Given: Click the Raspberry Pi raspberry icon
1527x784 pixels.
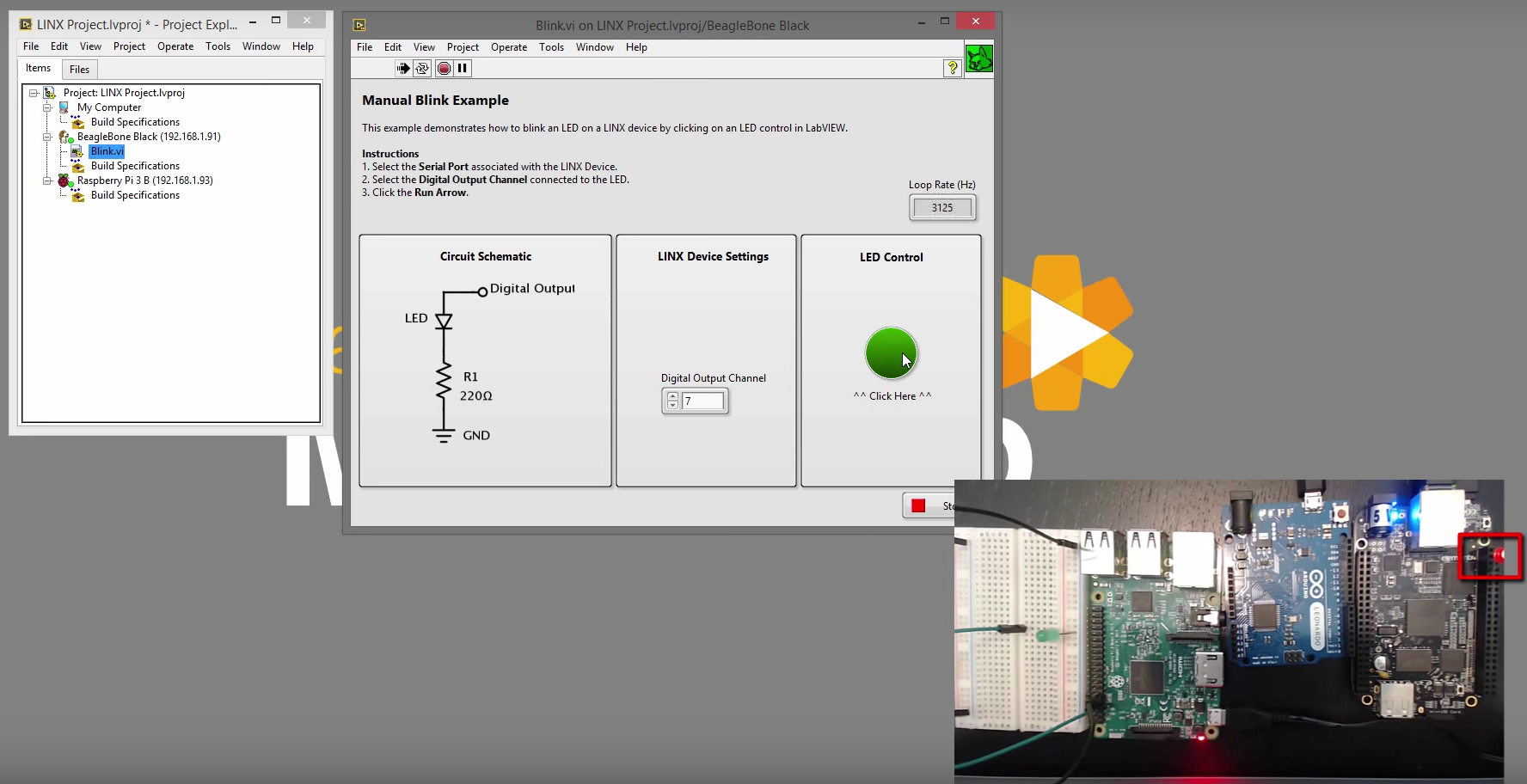Looking at the screenshot, I should coord(65,181).
